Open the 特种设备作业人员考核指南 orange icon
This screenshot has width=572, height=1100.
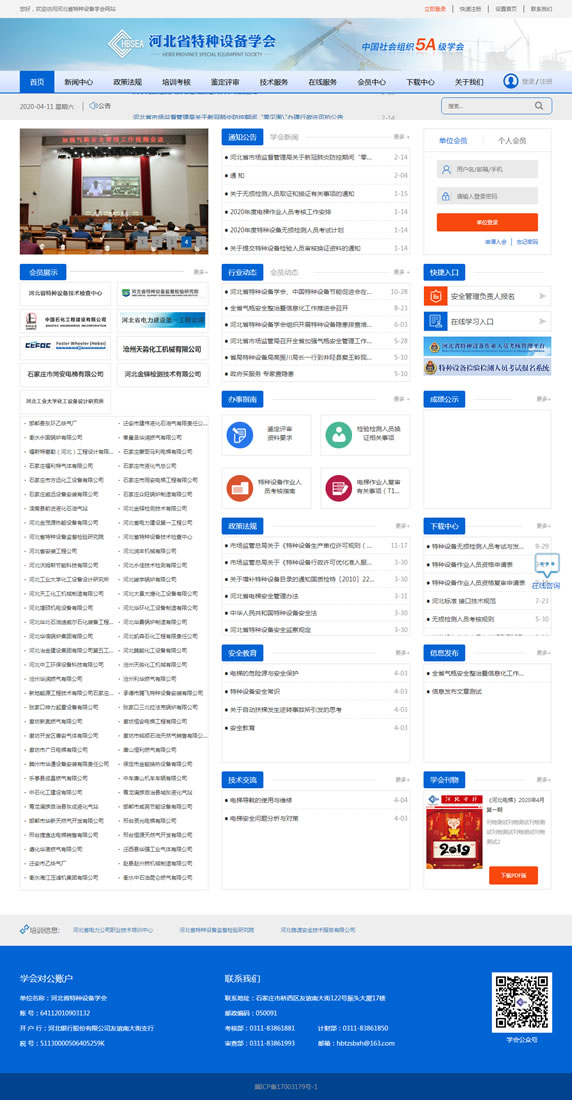[x=239, y=488]
